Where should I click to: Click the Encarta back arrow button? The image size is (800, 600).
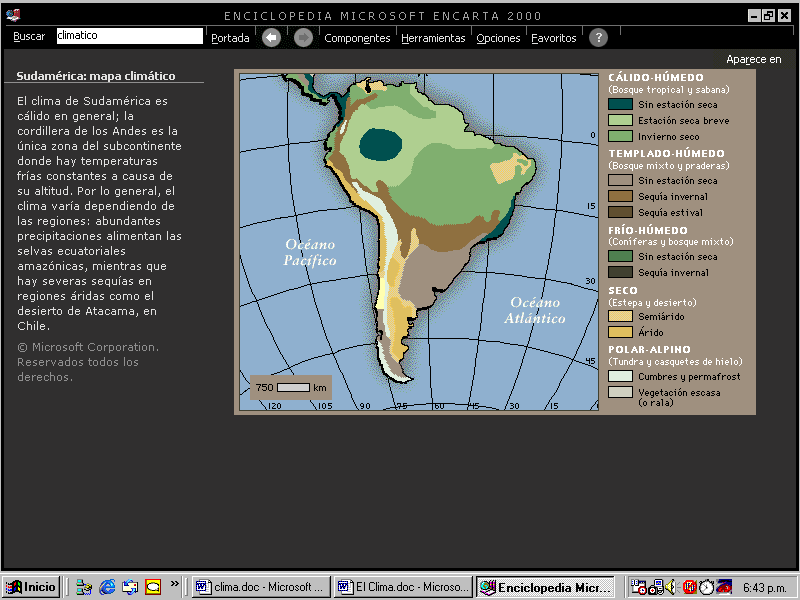(x=271, y=38)
